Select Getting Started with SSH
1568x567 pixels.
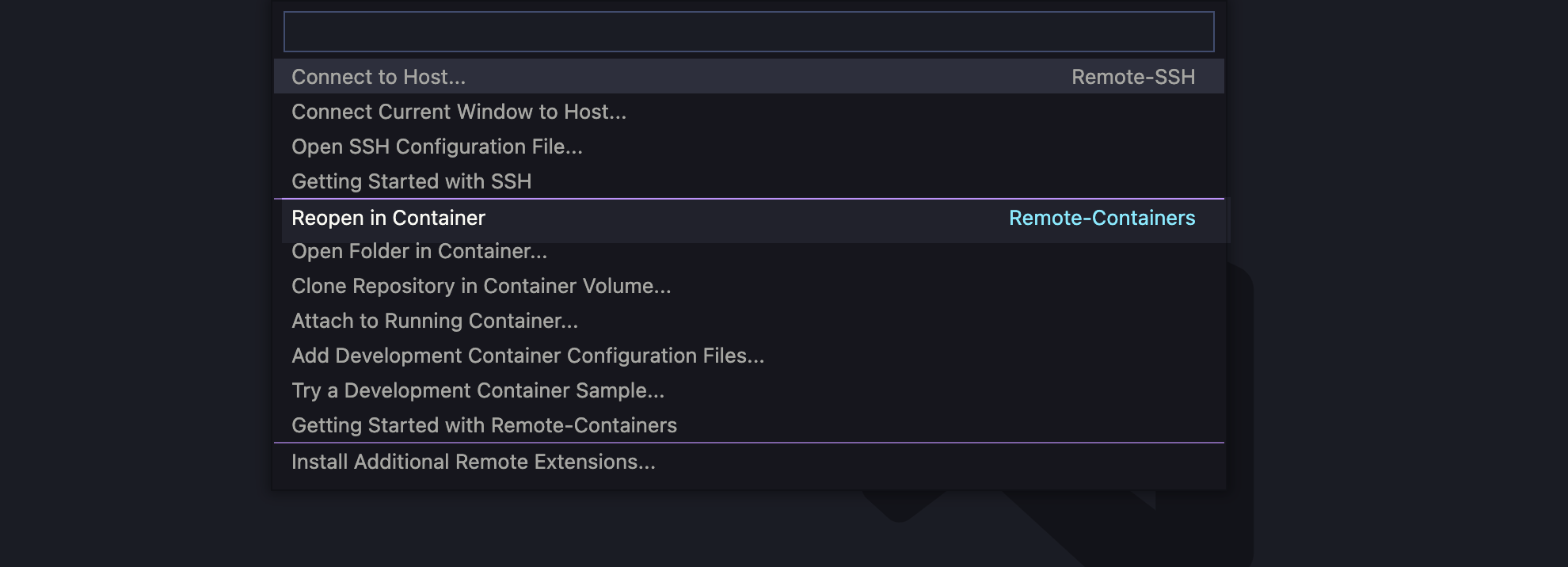(748, 181)
